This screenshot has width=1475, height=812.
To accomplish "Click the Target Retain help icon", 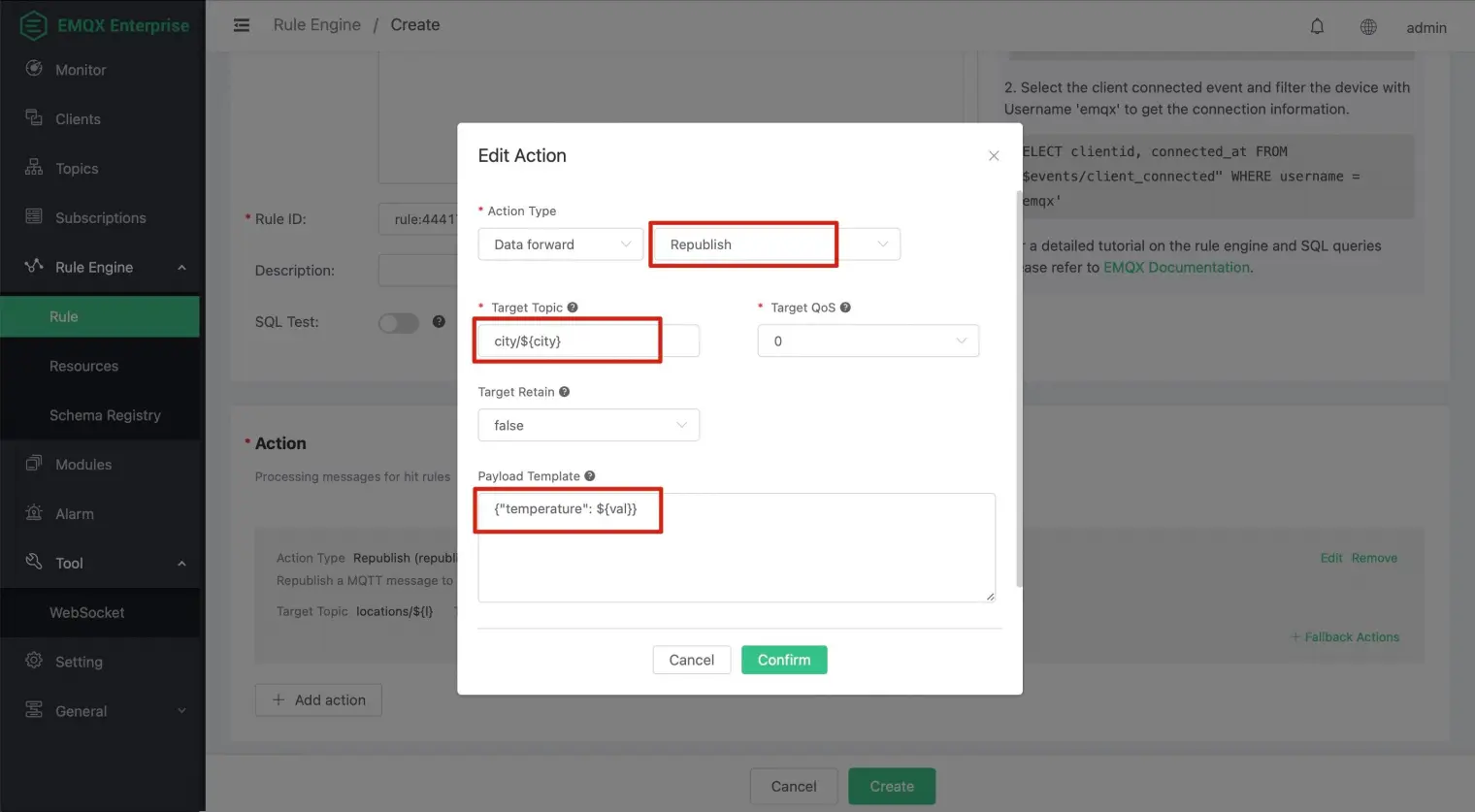I will click(x=564, y=392).
